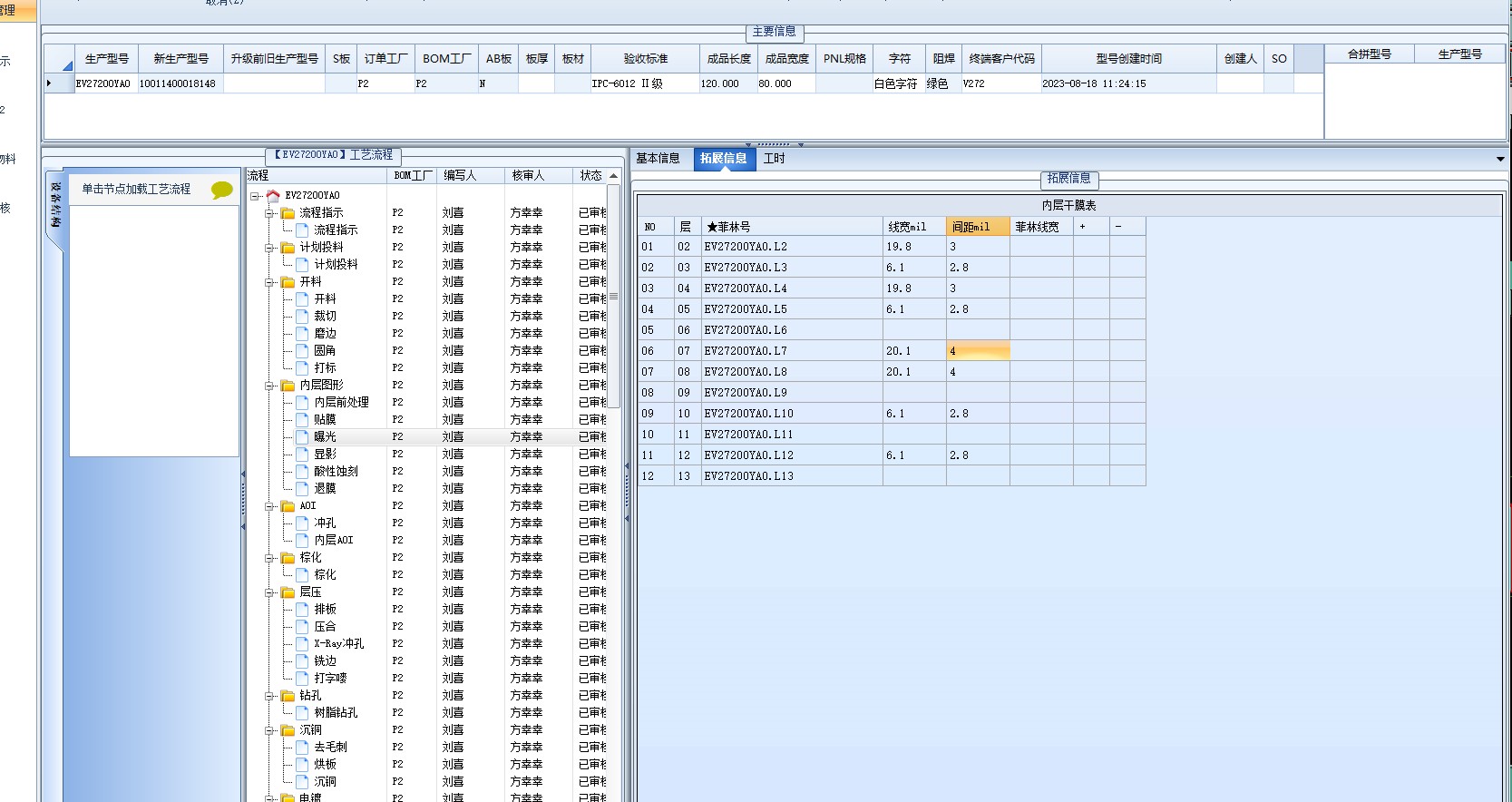Screen dimensions: 1512x802
Task: Select the 烘板 step in the tree
Action: tap(325, 764)
